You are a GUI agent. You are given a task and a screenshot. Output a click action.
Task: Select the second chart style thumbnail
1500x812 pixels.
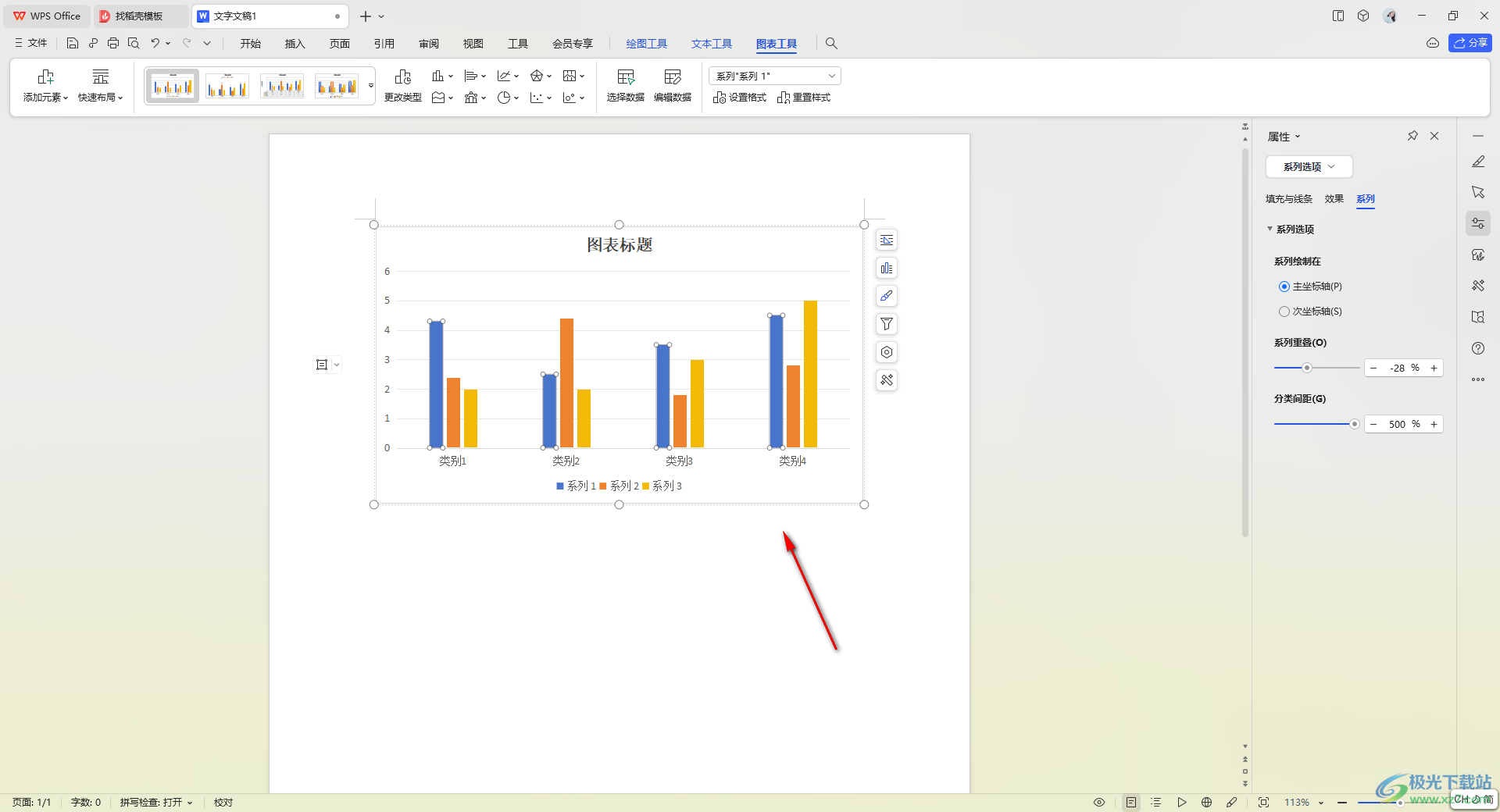click(227, 86)
